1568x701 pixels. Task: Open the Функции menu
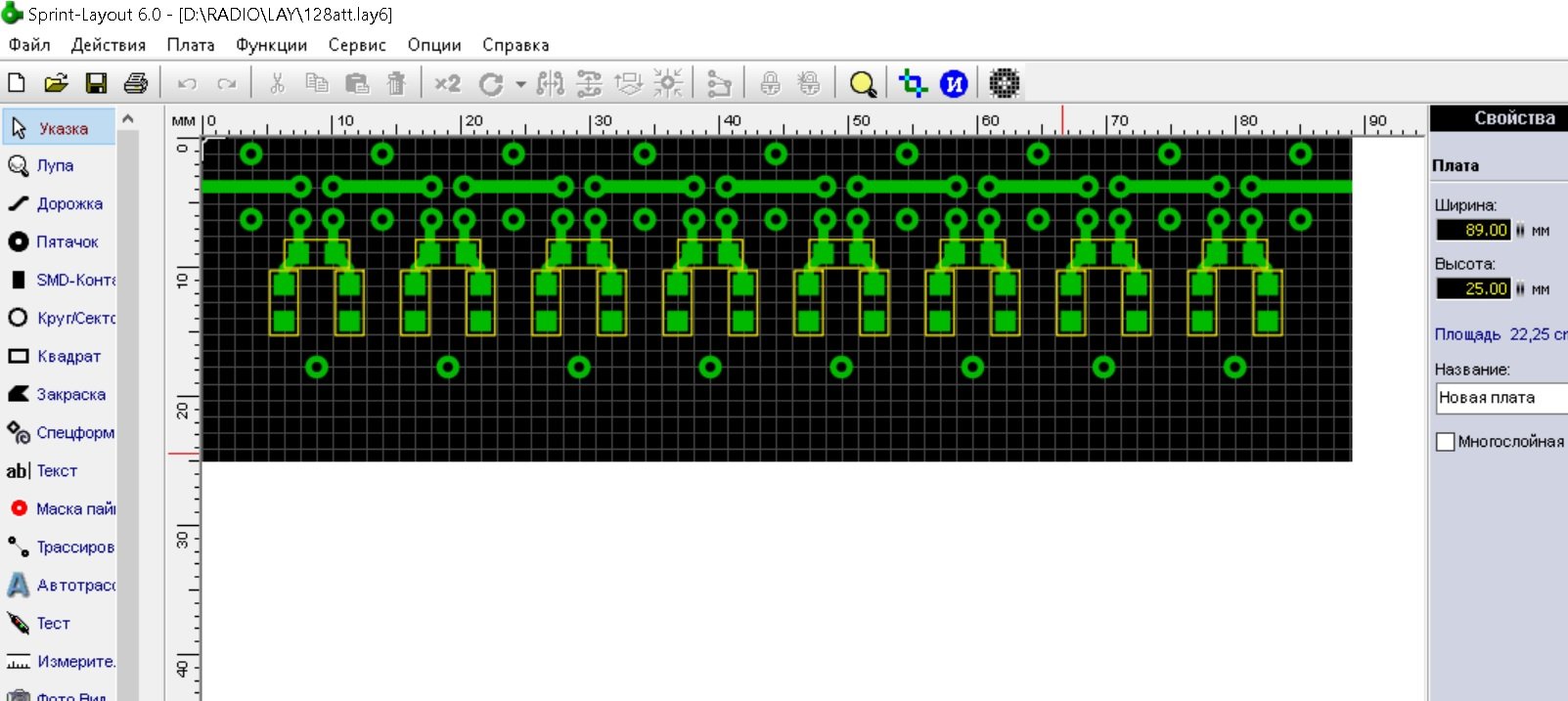pyautogui.click(x=272, y=45)
